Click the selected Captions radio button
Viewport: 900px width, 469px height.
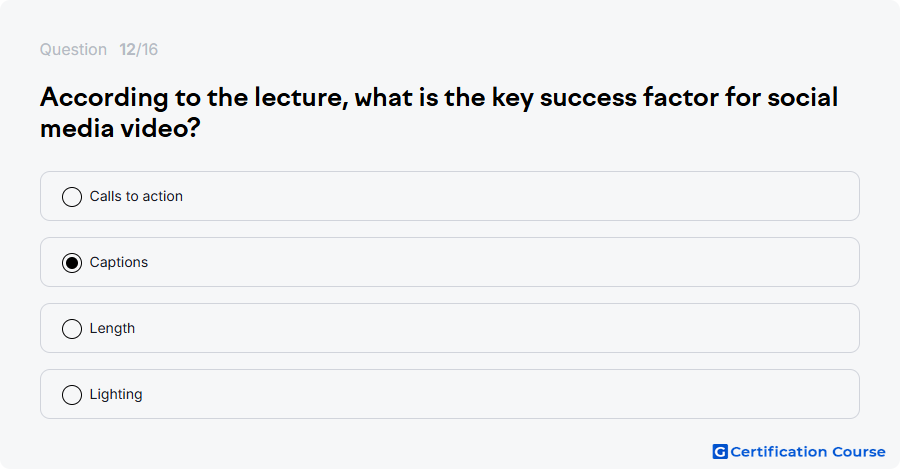[72, 263]
